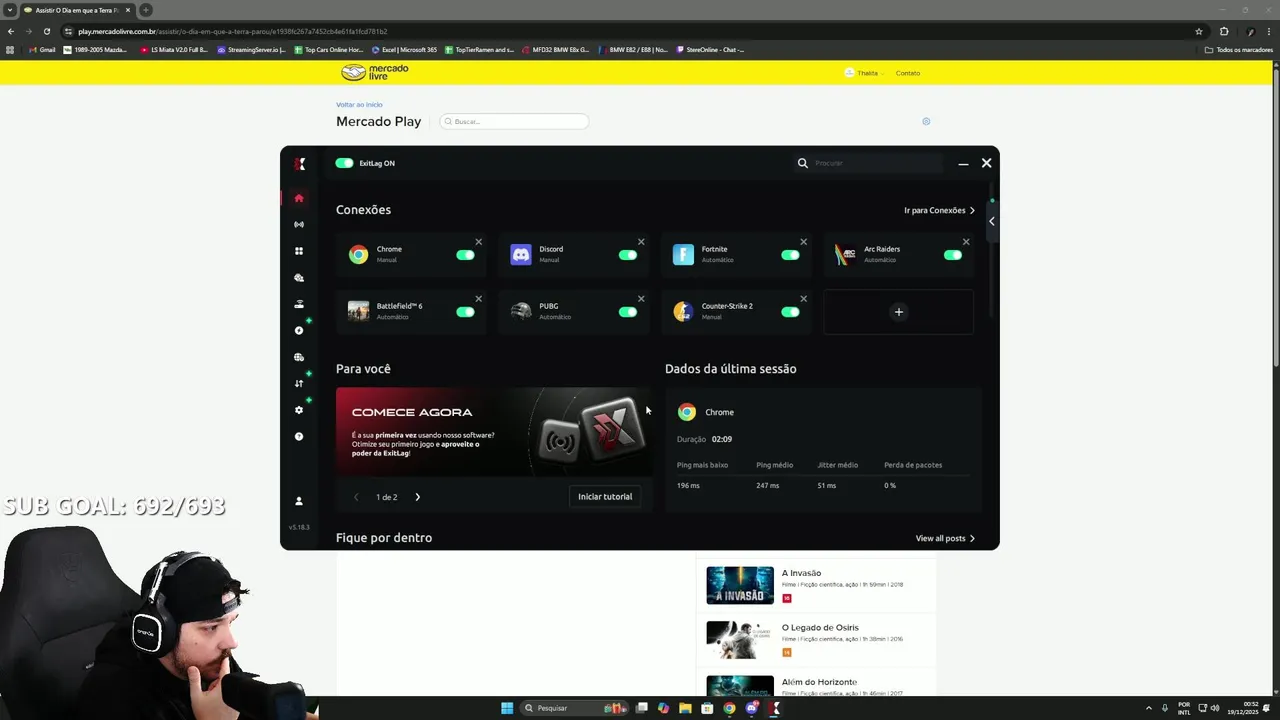Image resolution: width=1280 pixels, height=720 pixels.
Task: Remove the Discord connection card with its X
Action: point(641,242)
